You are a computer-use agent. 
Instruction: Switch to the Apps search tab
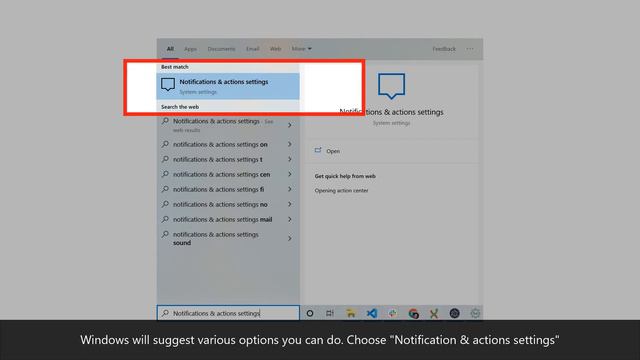pos(190,49)
